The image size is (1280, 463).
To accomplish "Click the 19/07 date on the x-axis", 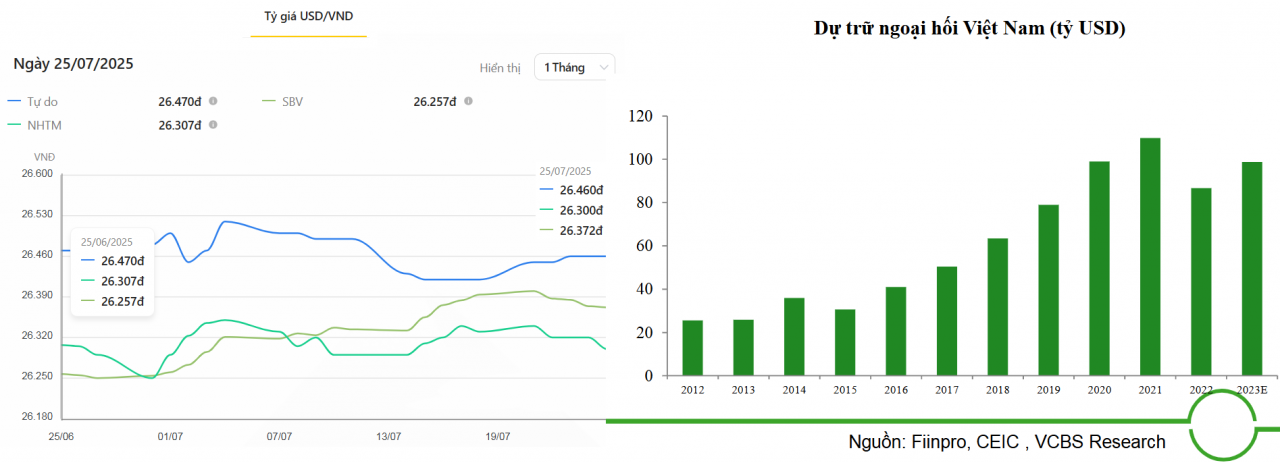I will [497, 436].
